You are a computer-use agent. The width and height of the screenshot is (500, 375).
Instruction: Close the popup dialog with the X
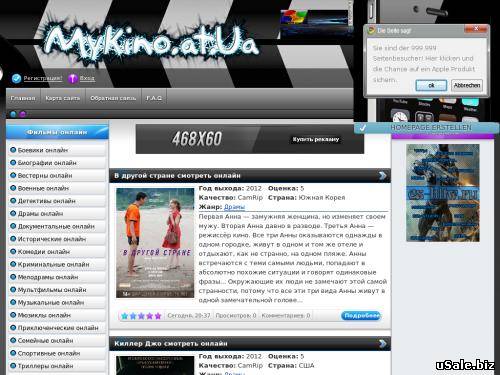(x=476, y=29)
